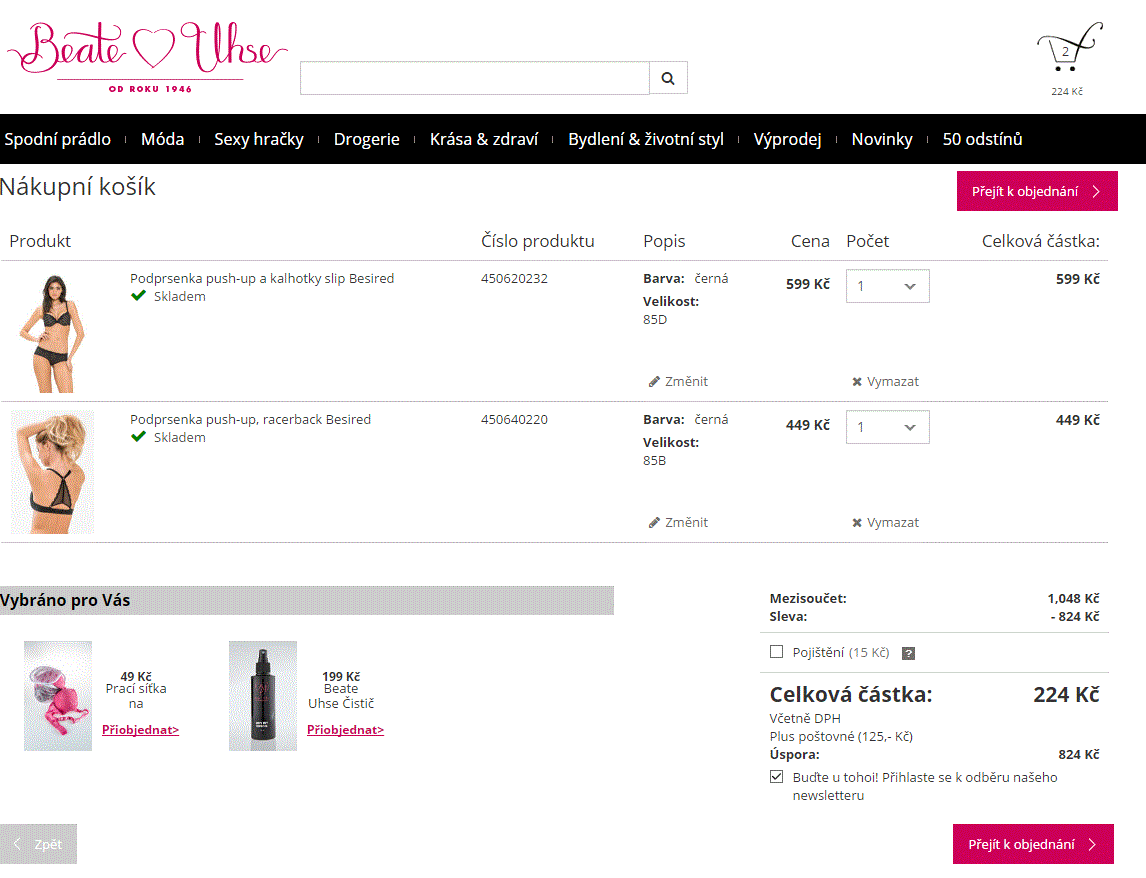Click the pencil icon next to Změnit for size 85B
This screenshot has width=1146, height=878.
click(654, 523)
